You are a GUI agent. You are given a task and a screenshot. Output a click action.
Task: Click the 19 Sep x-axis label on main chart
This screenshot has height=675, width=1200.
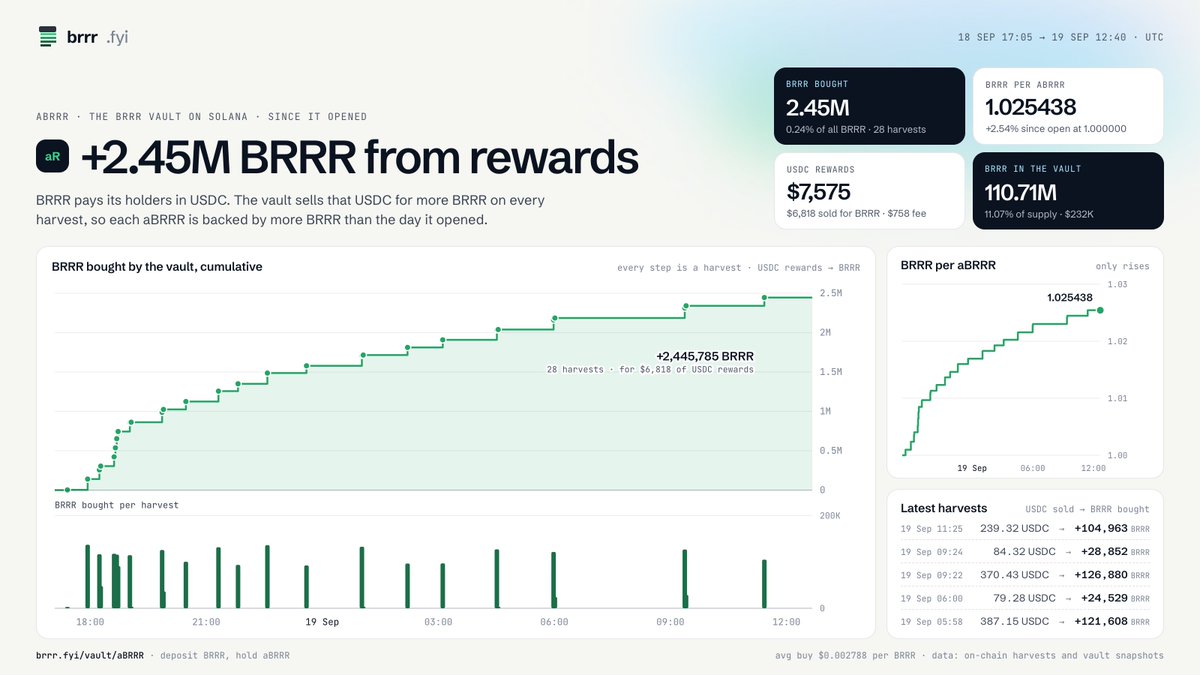322,622
